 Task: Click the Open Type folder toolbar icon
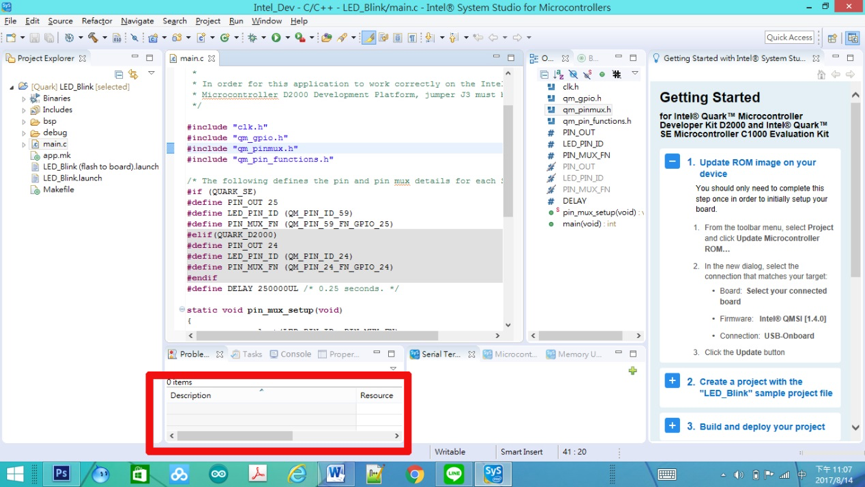pos(327,38)
